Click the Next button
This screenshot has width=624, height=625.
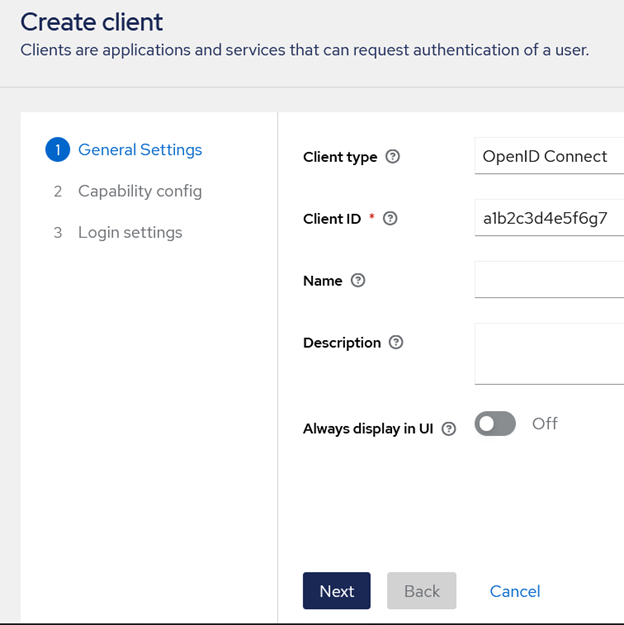tap(337, 591)
